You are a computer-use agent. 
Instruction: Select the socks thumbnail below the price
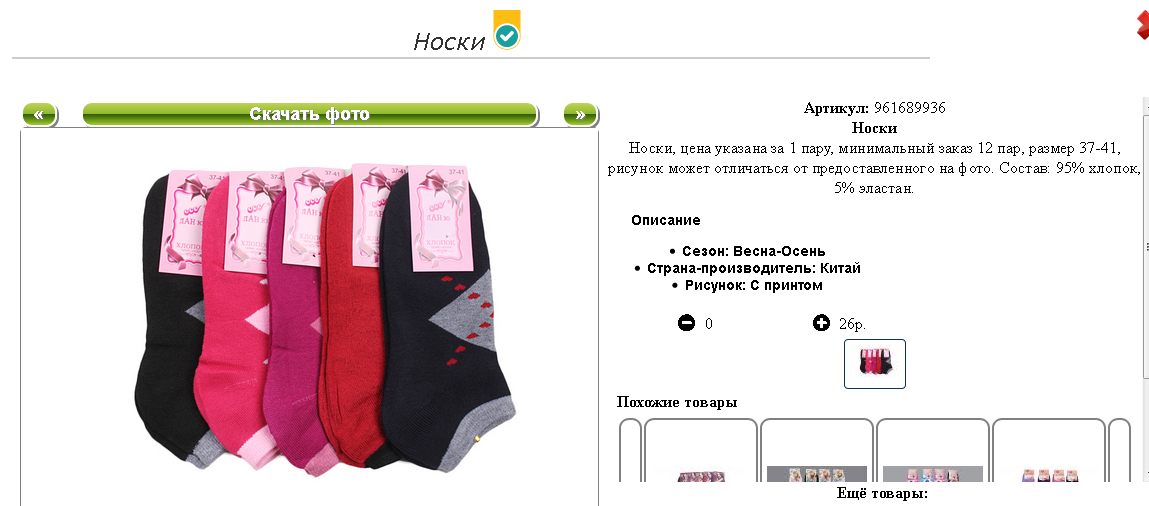pos(875,363)
